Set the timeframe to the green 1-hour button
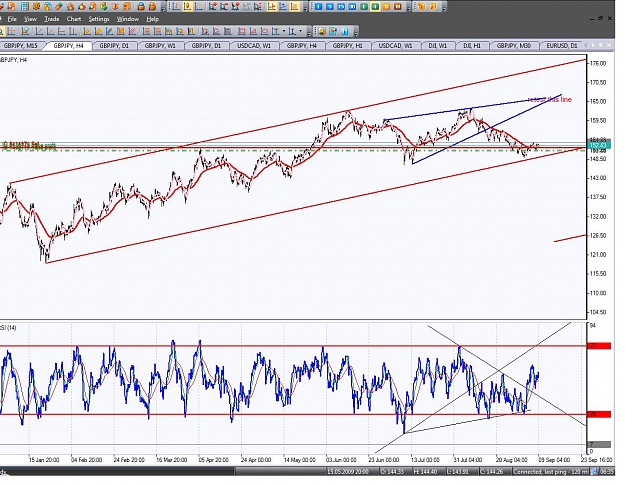The image size is (625, 485). [x=364, y=6]
